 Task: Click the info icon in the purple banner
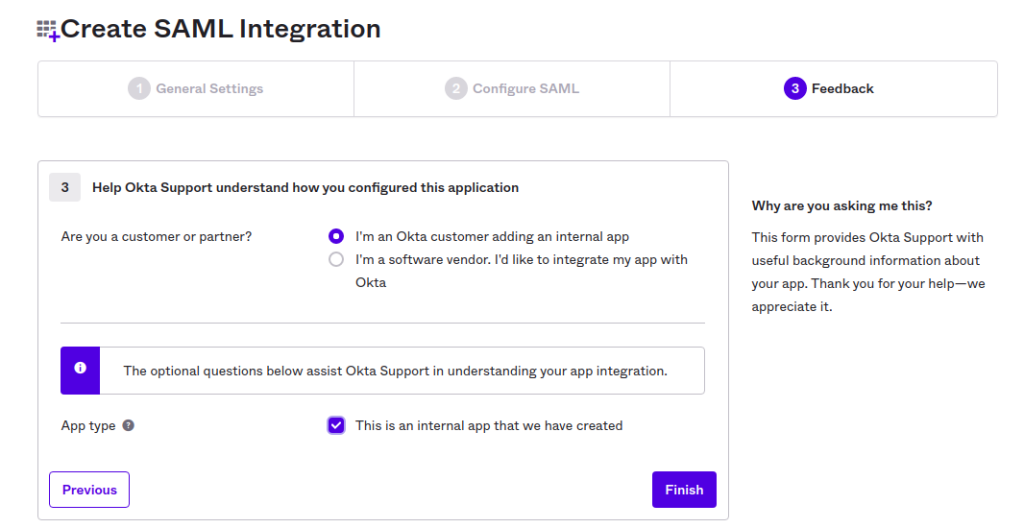(x=80, y=368)
